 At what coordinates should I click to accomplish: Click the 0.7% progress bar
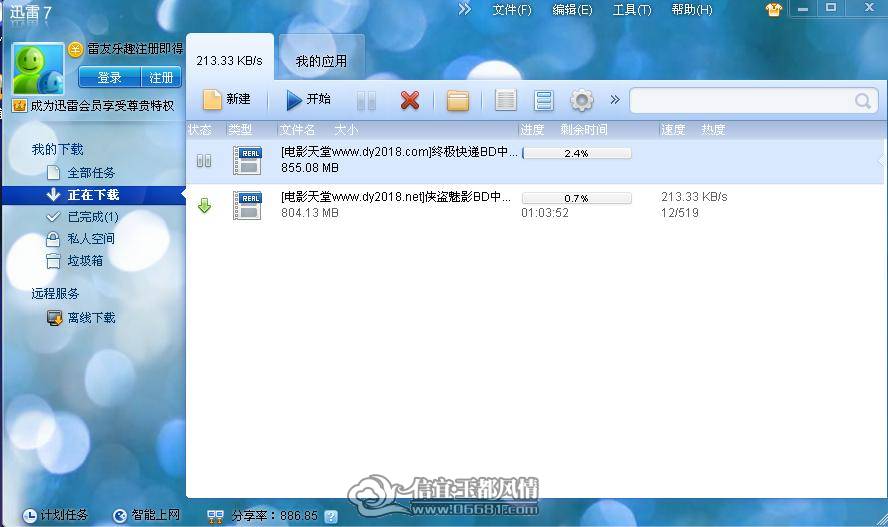point(577,198)
